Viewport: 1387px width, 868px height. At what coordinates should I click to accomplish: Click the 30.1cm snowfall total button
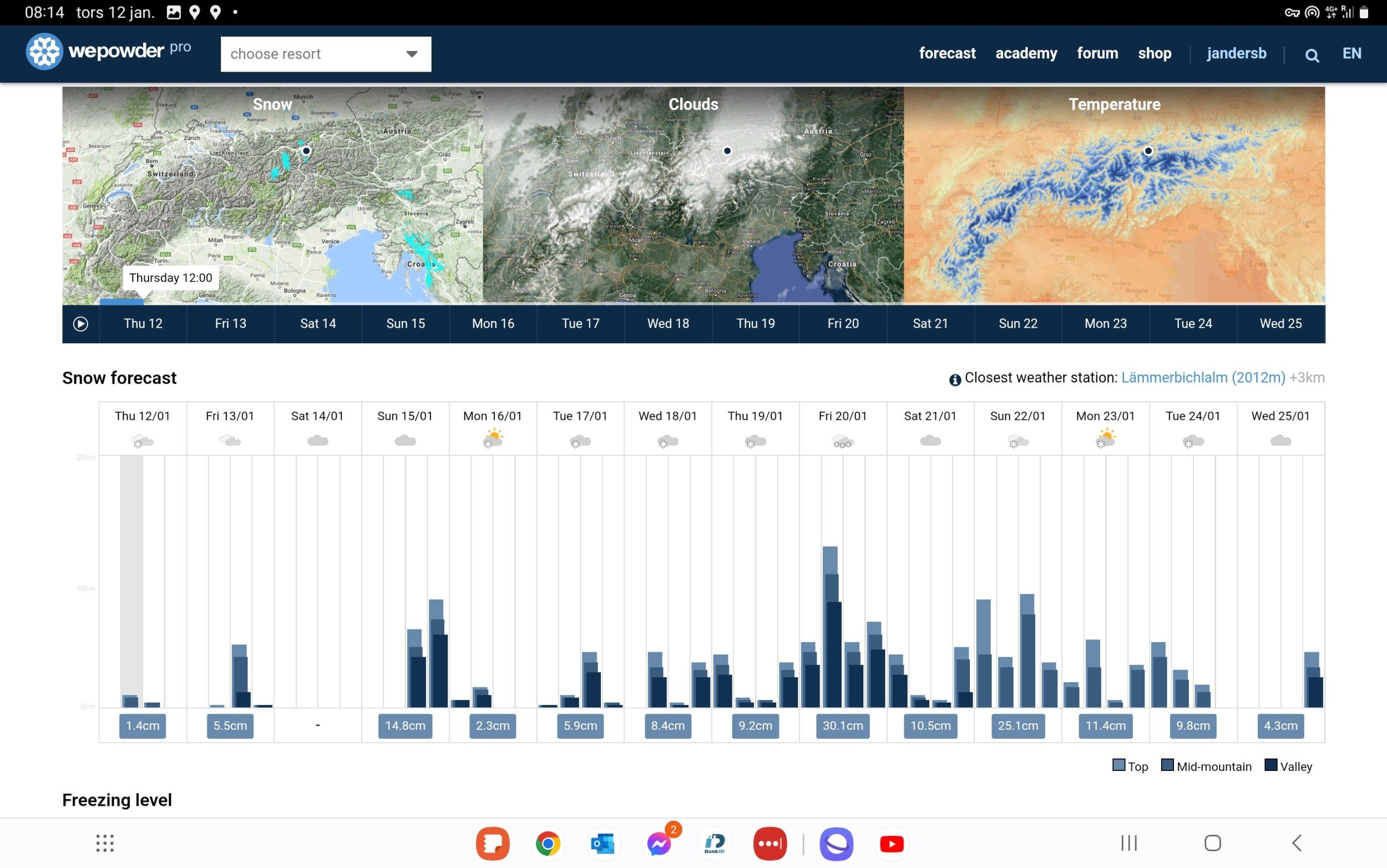point(842,725)
